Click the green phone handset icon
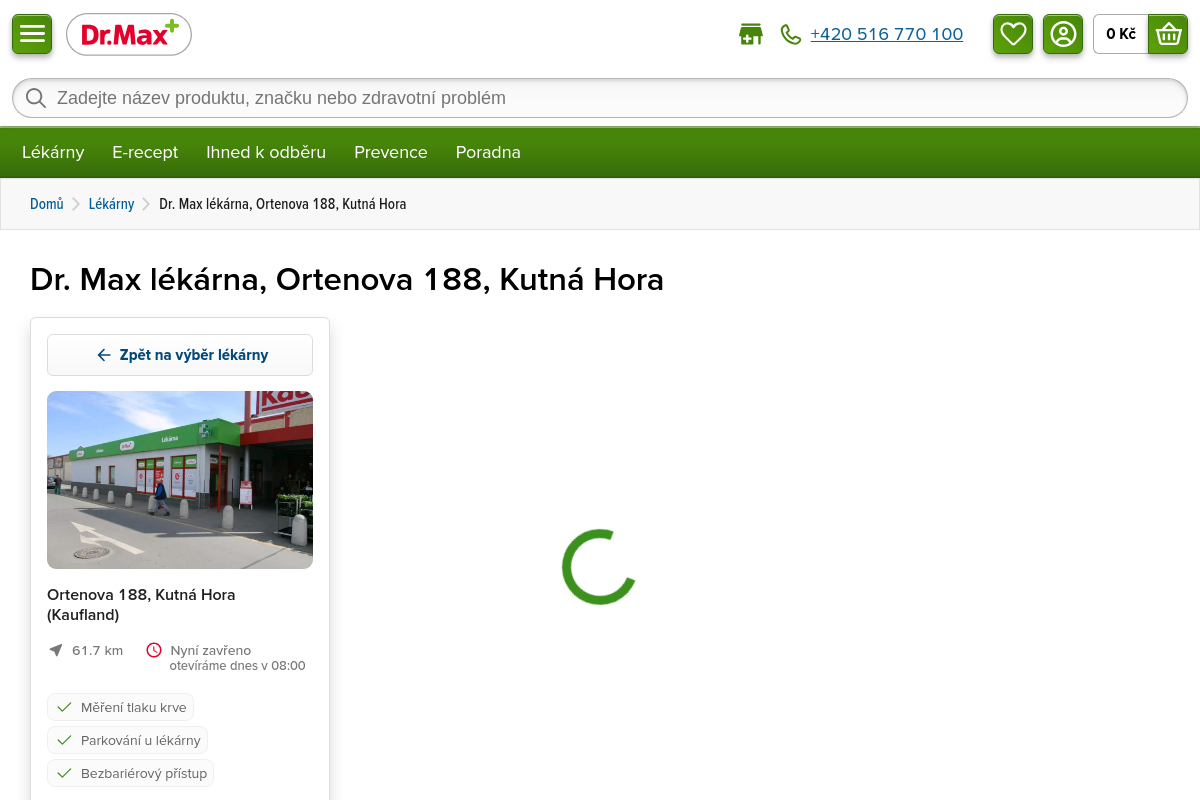 pyautogui.click(x=791, y=35)
